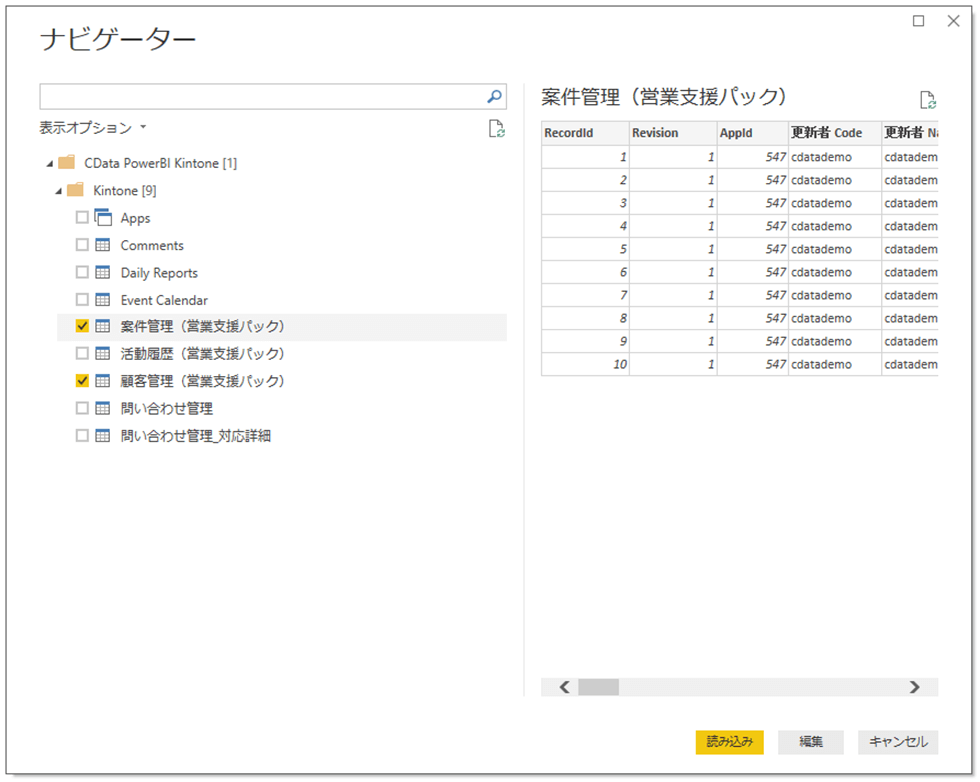
Task: Check the Event Calendar checkbox
Action: 82,299
